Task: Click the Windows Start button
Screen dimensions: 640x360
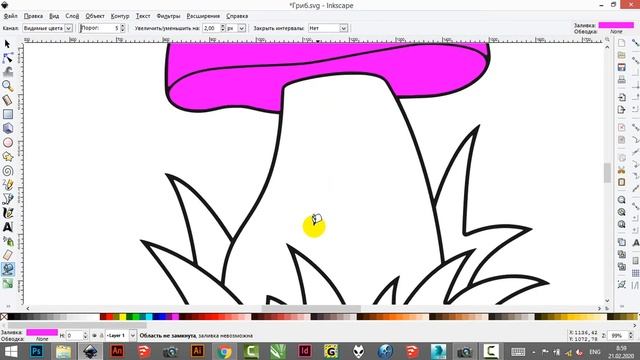Action: [11, 351]
